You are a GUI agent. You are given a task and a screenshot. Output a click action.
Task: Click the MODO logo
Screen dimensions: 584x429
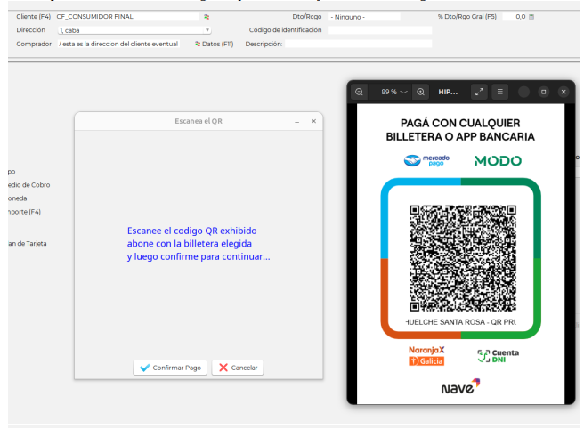(x=498, y=161)
